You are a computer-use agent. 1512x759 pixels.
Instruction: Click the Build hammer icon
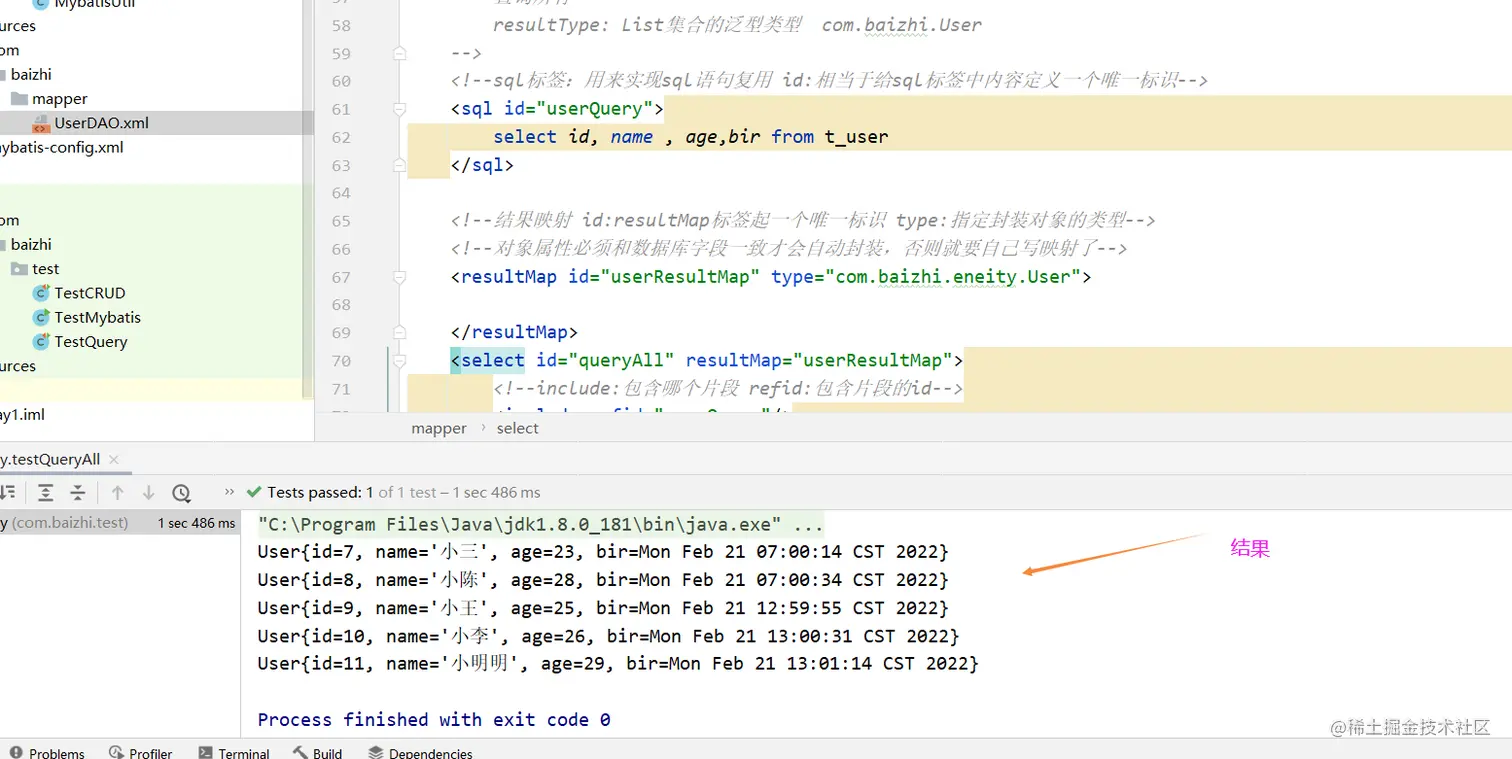coord(300,752)
